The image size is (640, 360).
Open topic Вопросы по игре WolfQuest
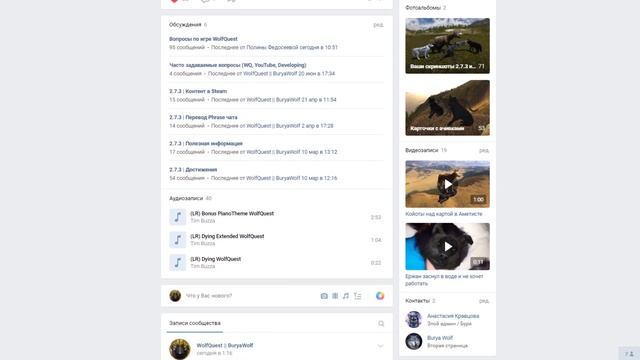click(203, 39)
